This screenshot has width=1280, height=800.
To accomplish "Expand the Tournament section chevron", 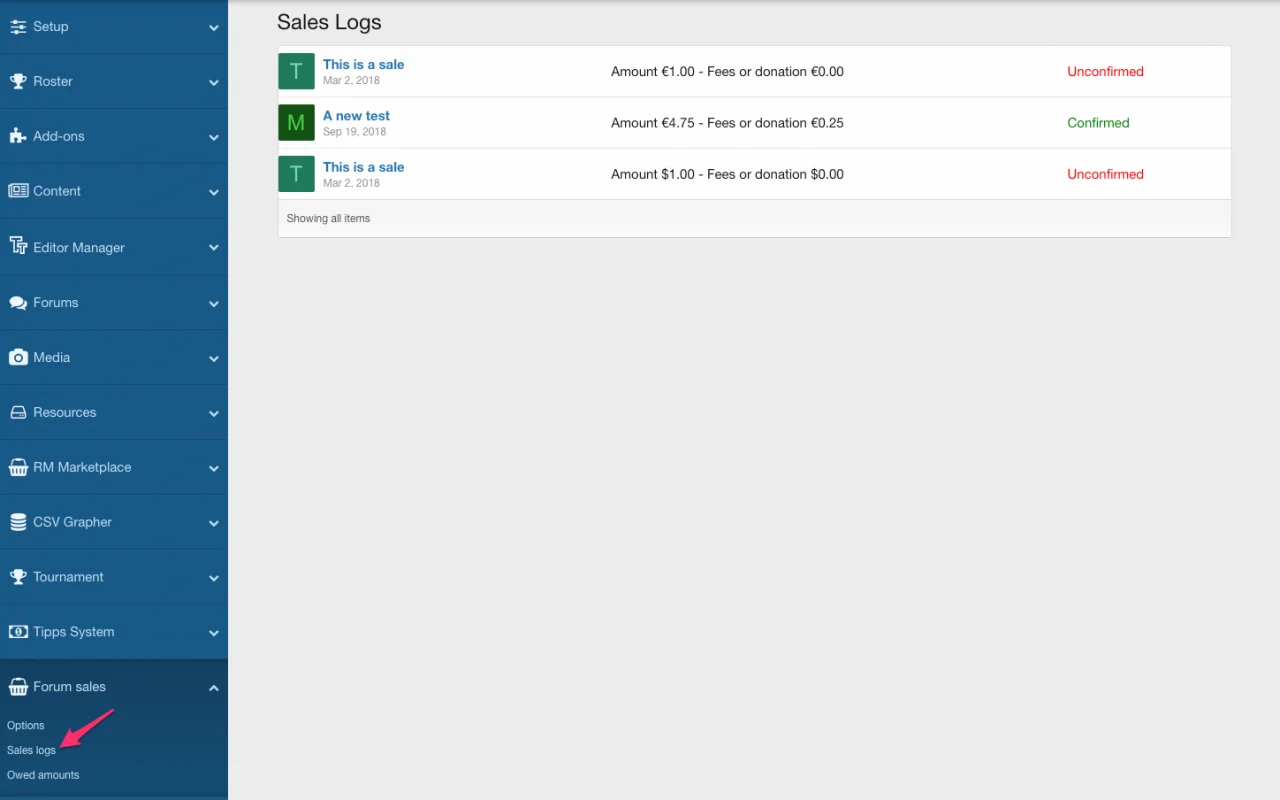I will click(x=213, y=578).
